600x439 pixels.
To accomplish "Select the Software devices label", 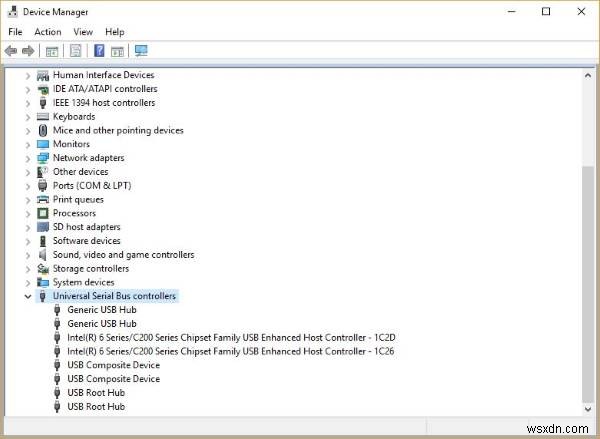I will pyautogui.click(x=86, y=241).
